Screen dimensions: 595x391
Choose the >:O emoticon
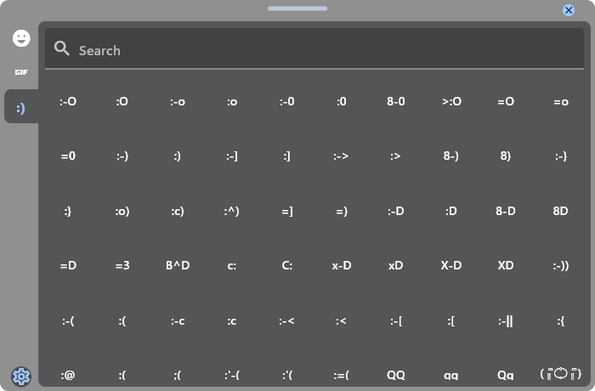click(x=451, y=102)
